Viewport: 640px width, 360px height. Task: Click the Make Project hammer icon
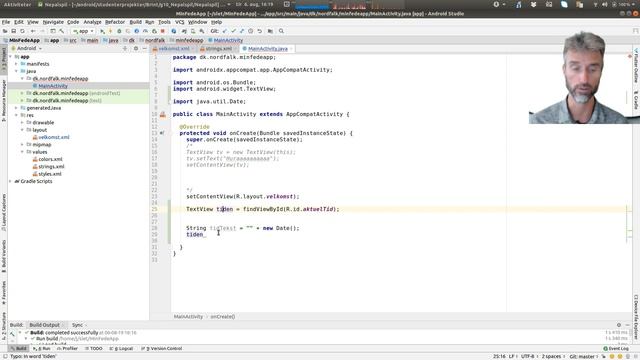tap(62, 31)
